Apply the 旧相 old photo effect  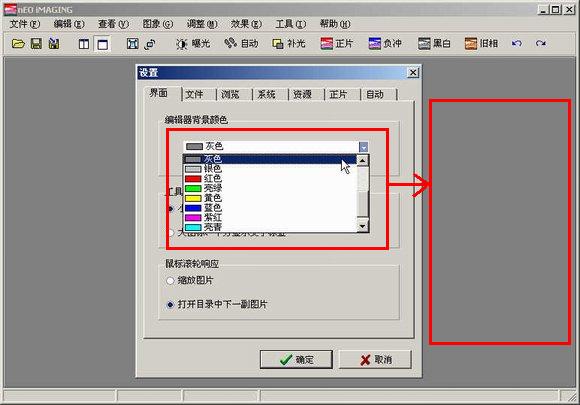click(x=481, y=44)
